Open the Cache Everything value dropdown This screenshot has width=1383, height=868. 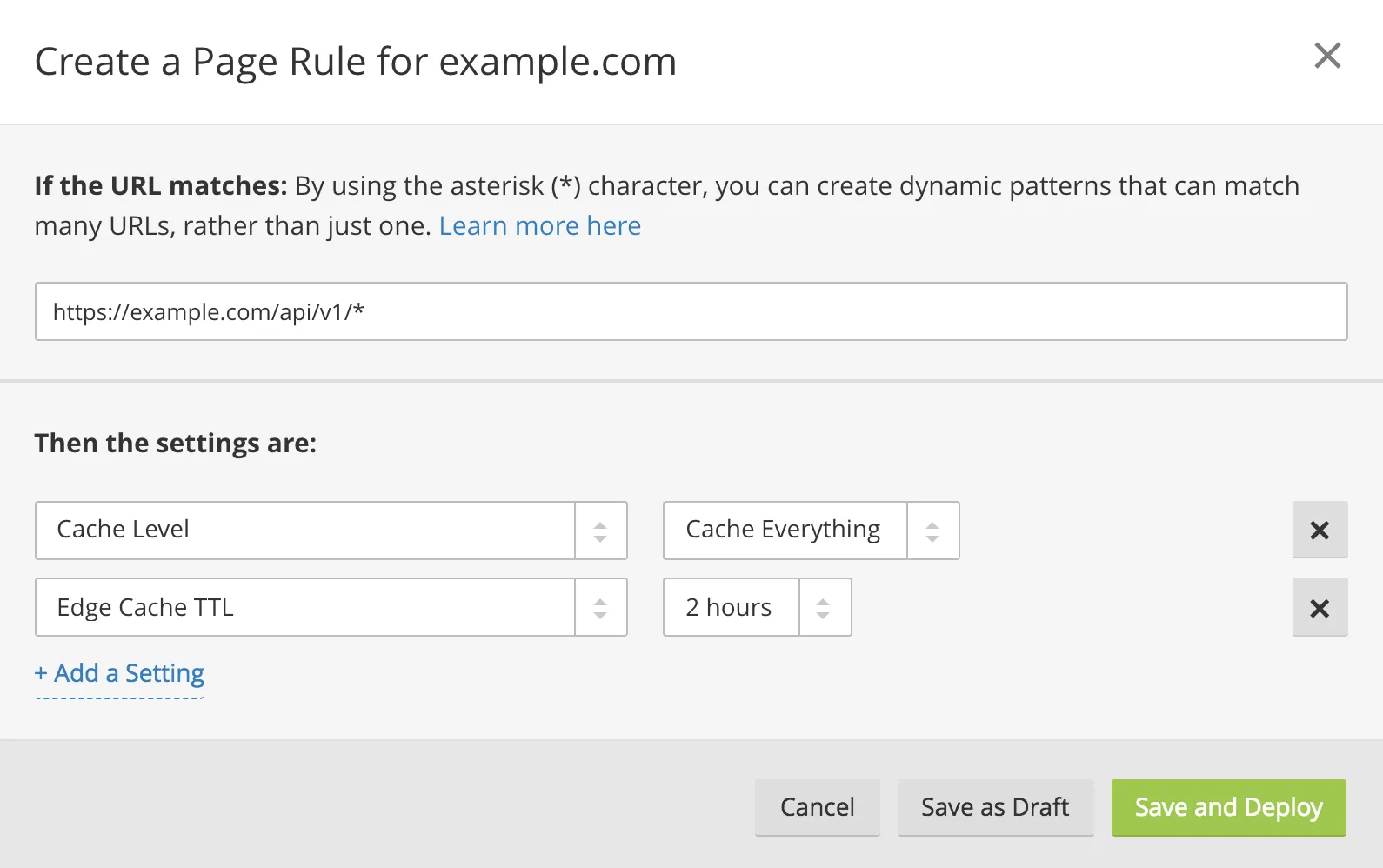pyautogui.click(x=784, y=530)
